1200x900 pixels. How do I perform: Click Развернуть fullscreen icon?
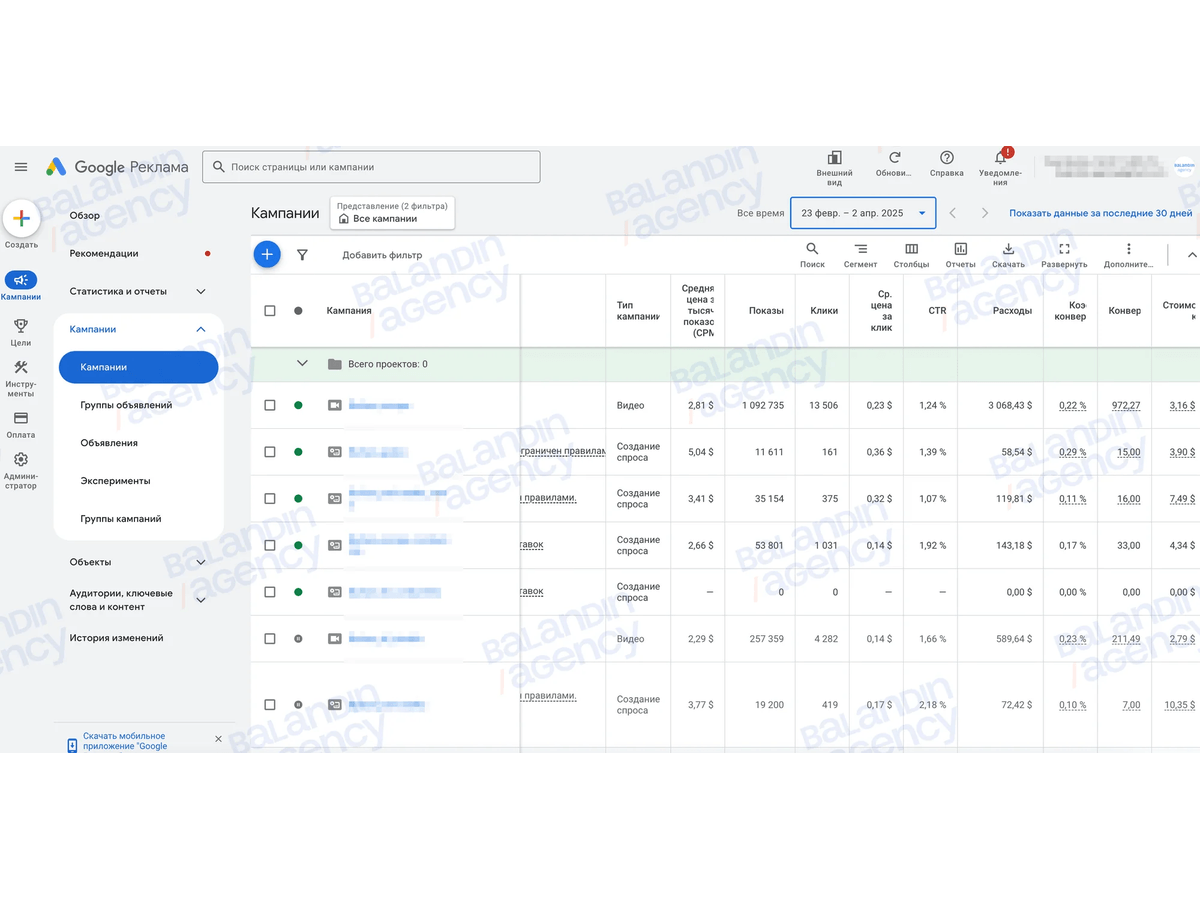tap(1064, 249)
